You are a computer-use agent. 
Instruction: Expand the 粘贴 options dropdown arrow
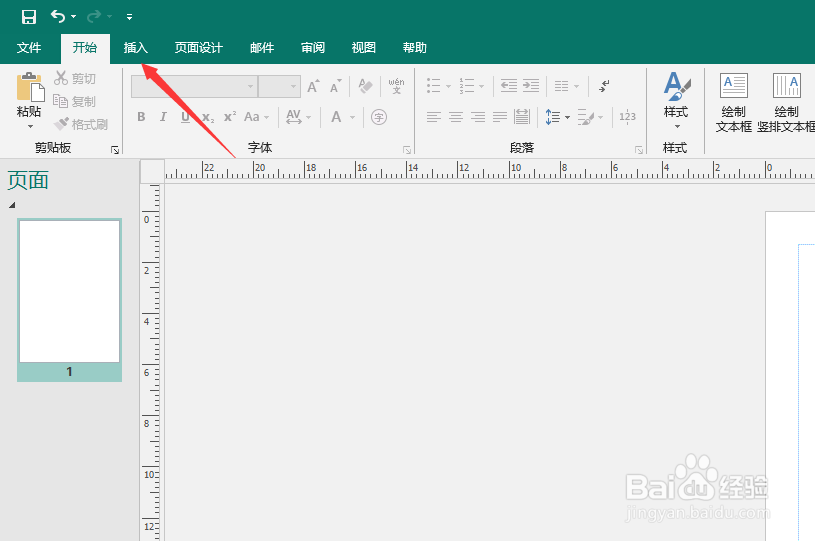(30, 126)
